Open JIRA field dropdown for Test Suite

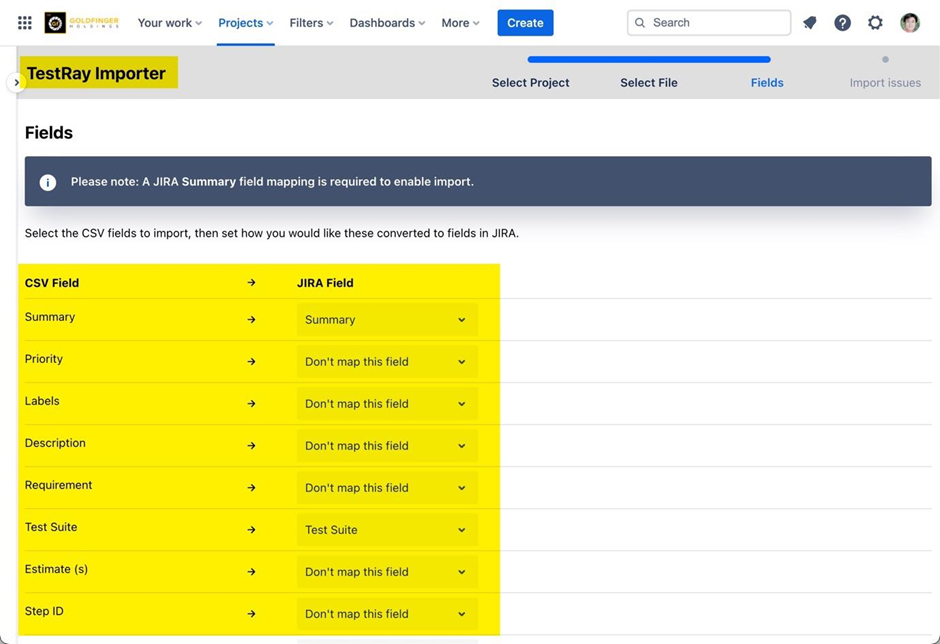pos(386,530)
